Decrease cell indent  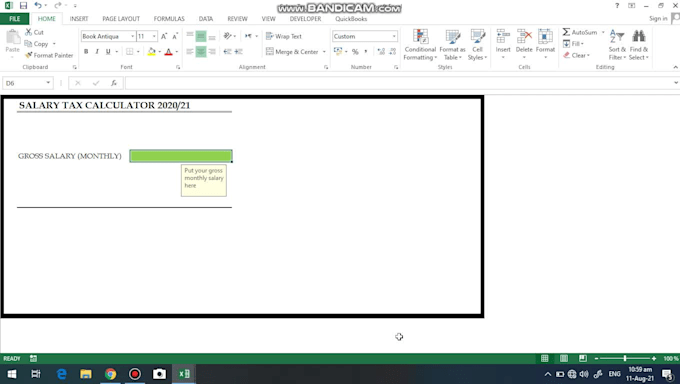coord(227,52)
